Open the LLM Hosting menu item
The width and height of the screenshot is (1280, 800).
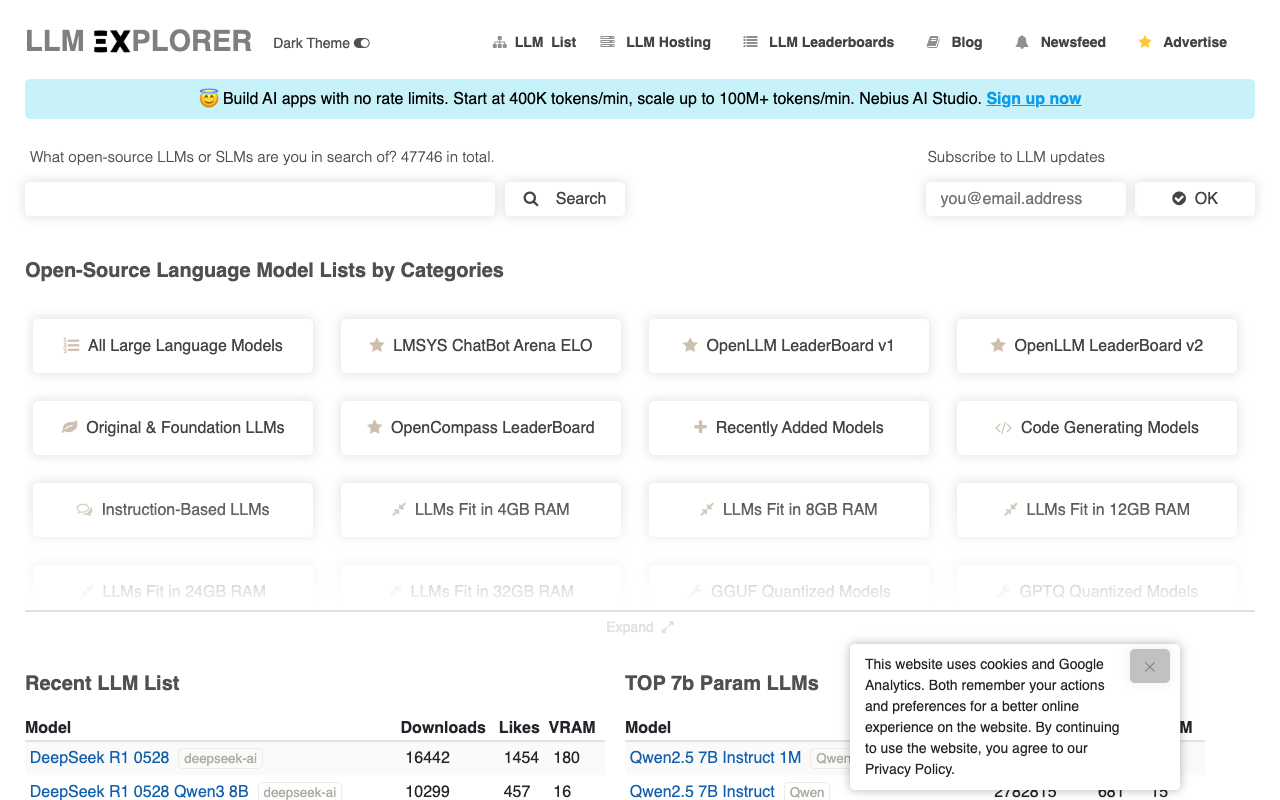click(x=655, y=42)
